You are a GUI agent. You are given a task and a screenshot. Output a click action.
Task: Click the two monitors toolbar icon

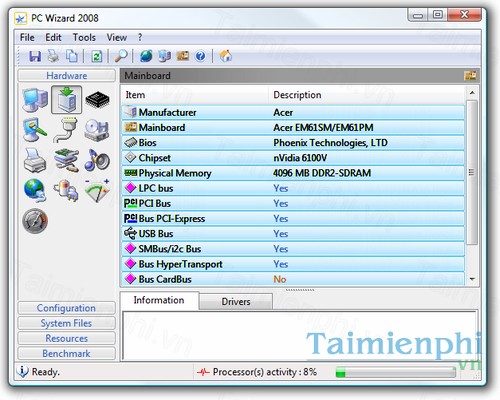pyautogui.click(x=164, y=56)
